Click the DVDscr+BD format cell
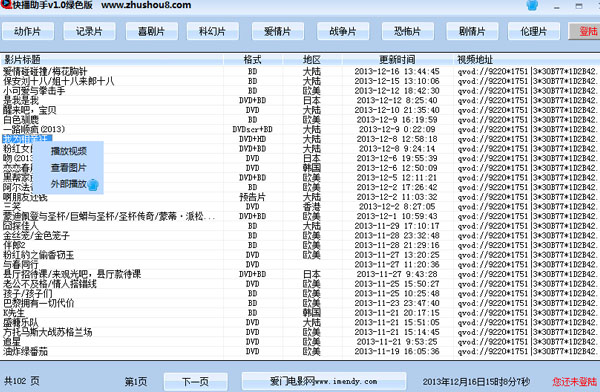 253,129
